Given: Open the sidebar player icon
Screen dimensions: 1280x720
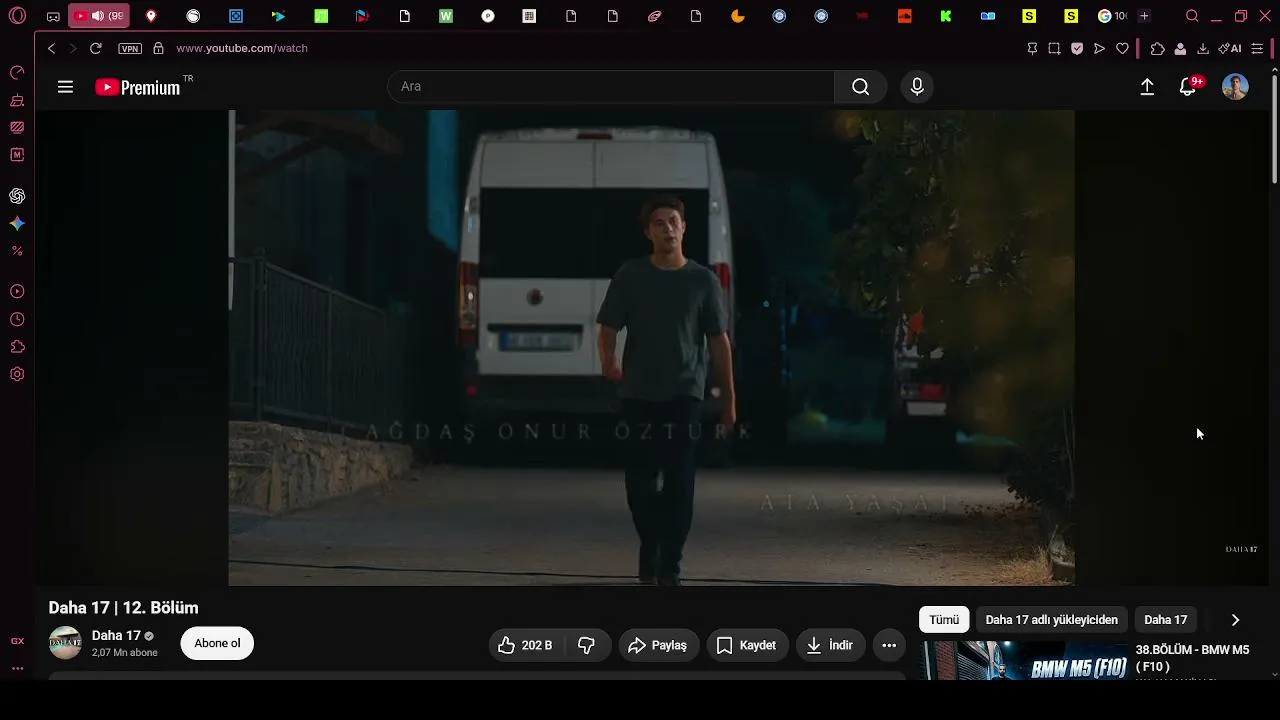Looking at the screenshot, I should click(x=17, y=291).
